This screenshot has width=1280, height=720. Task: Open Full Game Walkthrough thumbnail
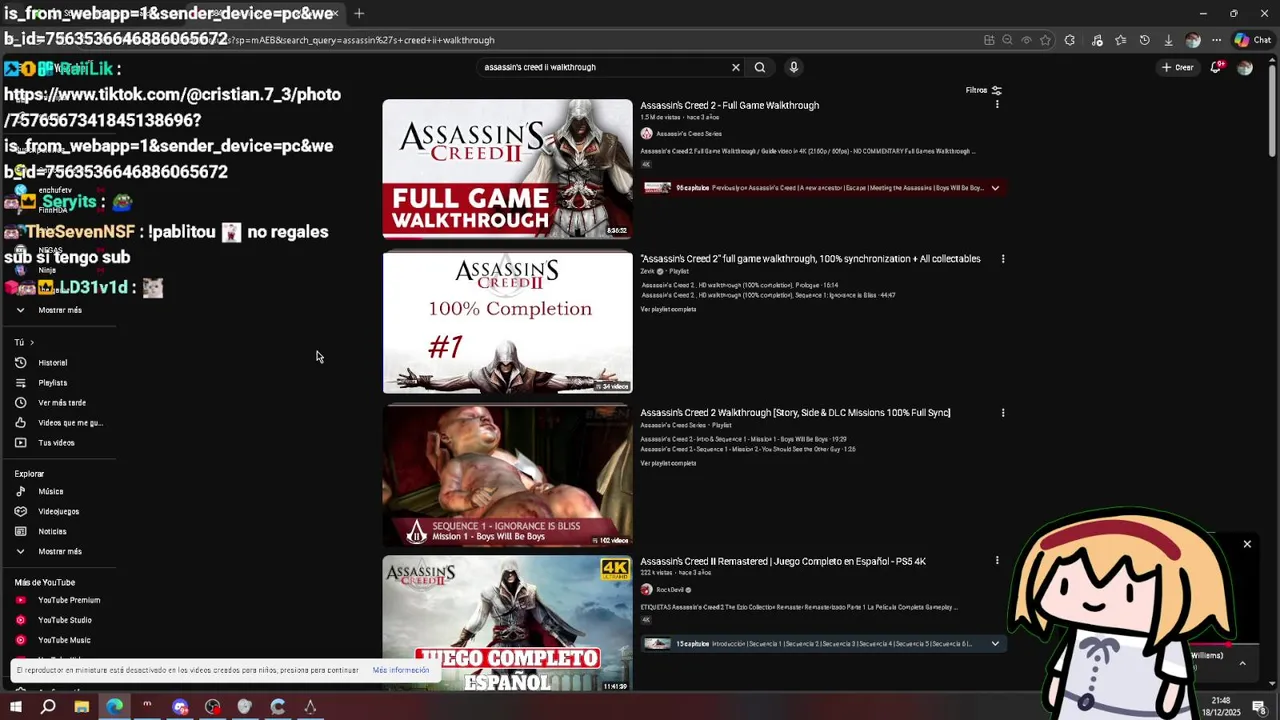pyautogui.click(x=507, y=169)
